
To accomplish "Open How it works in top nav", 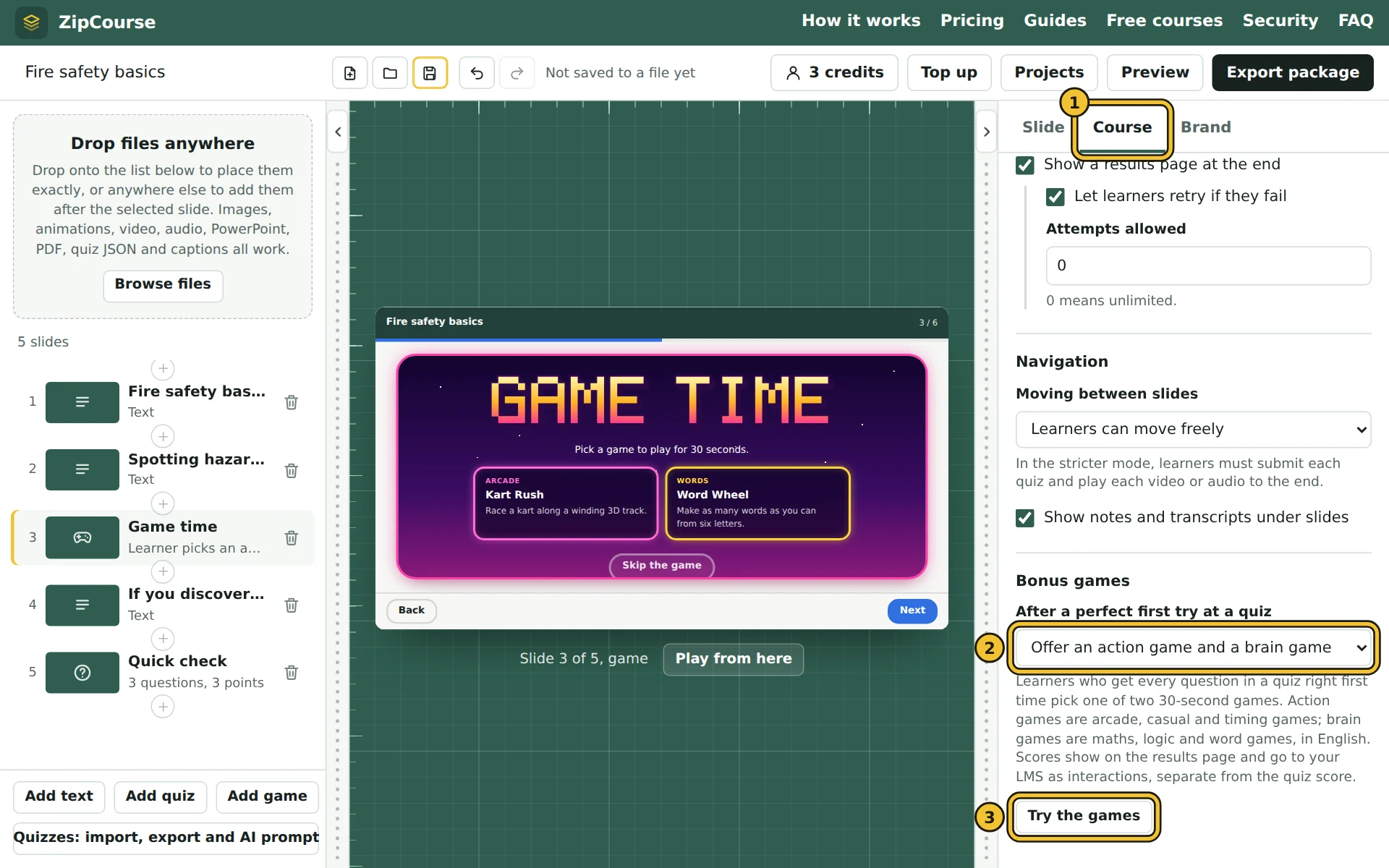I will (x=861, y=21).
